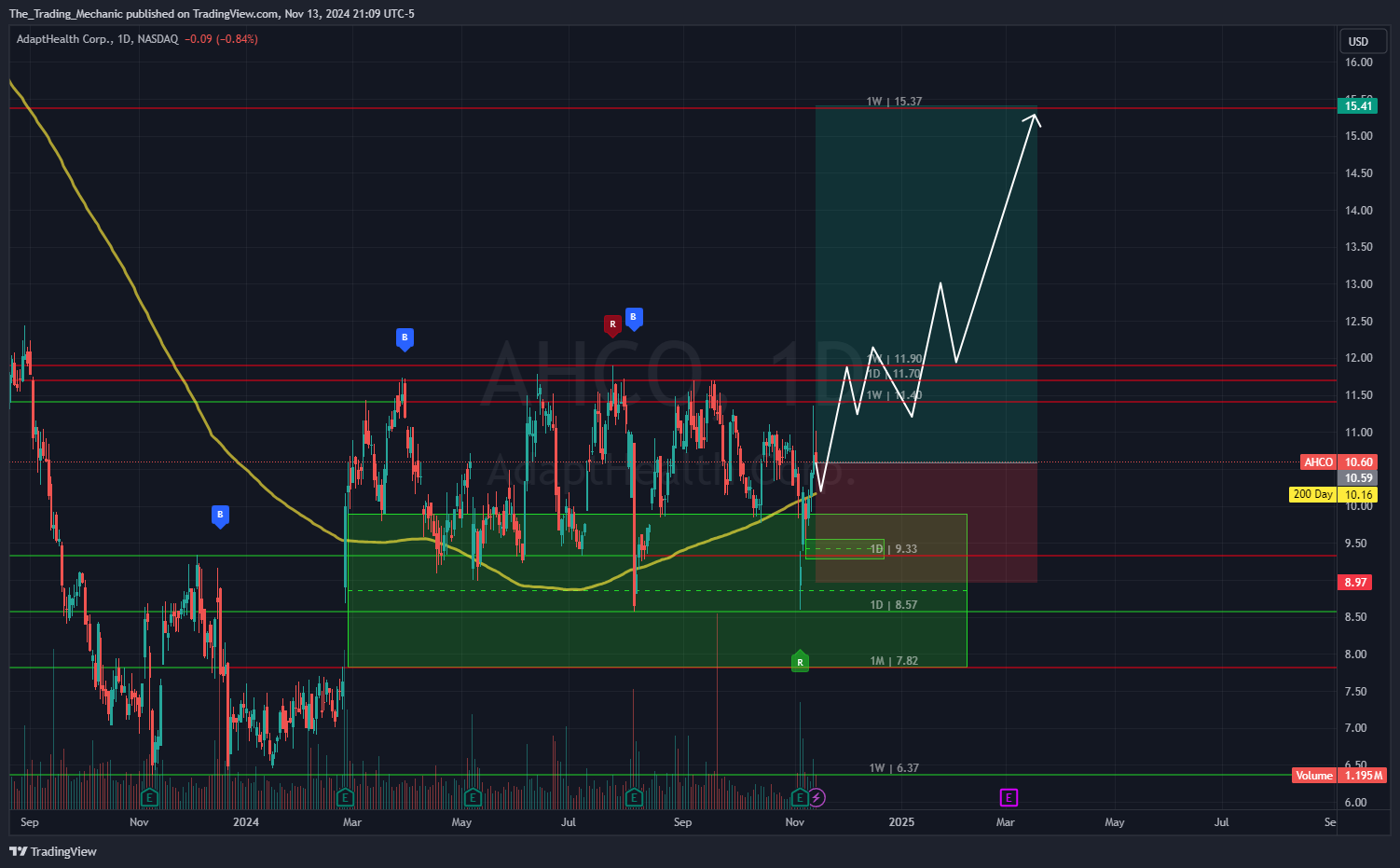Click the earnings E marker between Jul and Sep 2024
The width and height of the screenshot is (1400, 868).
[634, 797]
